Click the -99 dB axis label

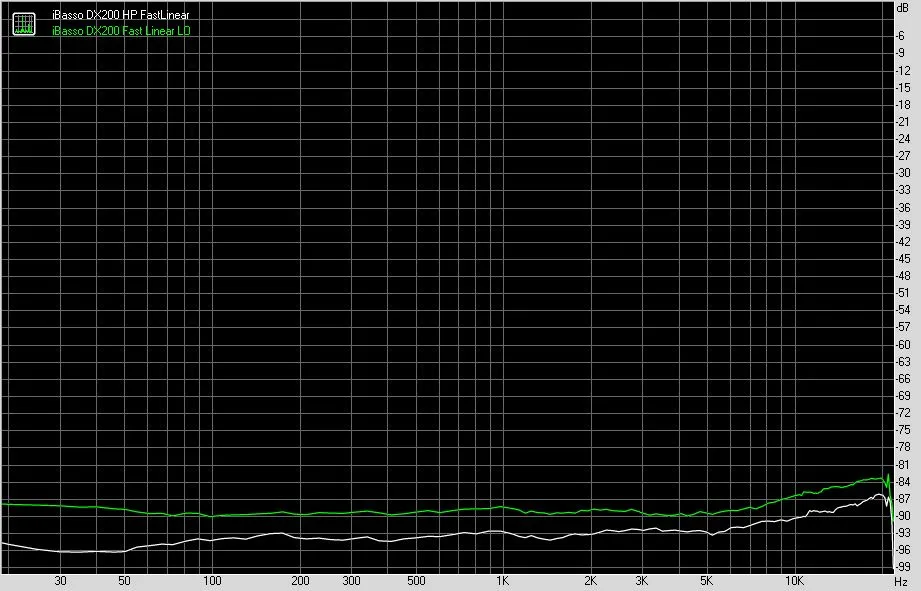pyautogui.click(x=903, y=567)
